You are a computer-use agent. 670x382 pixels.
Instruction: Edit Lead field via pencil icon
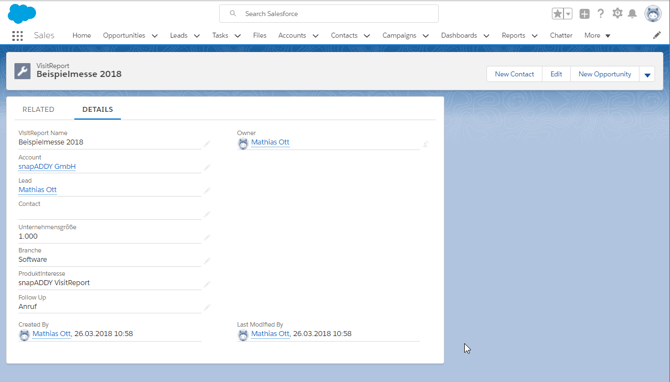click(x=207, y=191)
